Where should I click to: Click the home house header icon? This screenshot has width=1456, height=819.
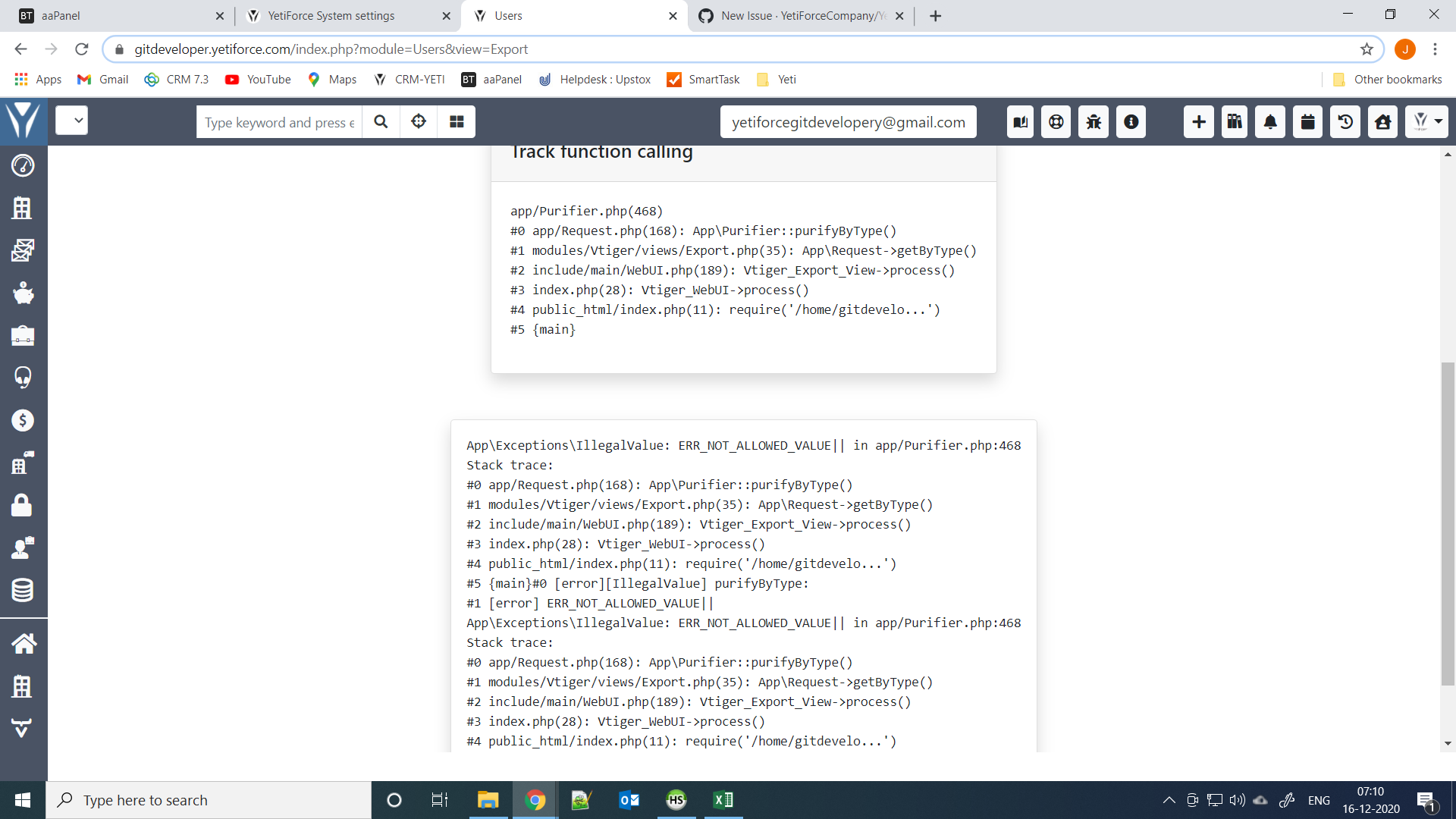(1383, 122)
